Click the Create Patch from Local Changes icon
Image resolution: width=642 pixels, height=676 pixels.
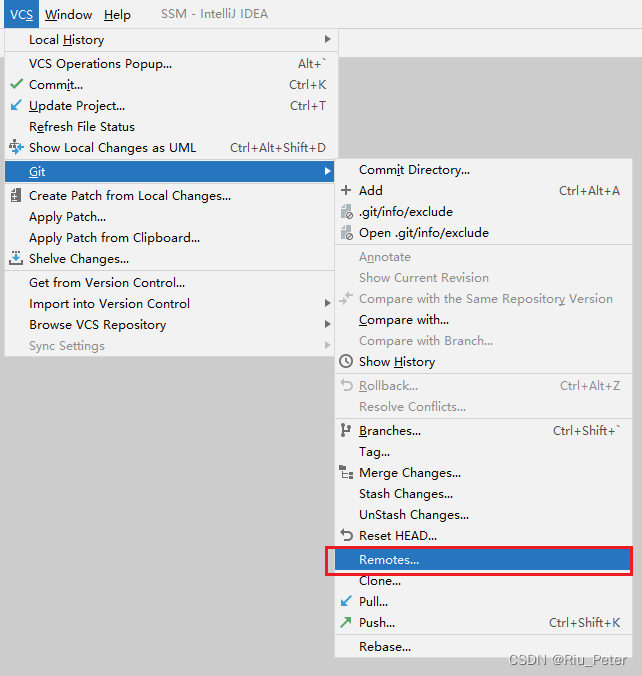tap(16, 195)
